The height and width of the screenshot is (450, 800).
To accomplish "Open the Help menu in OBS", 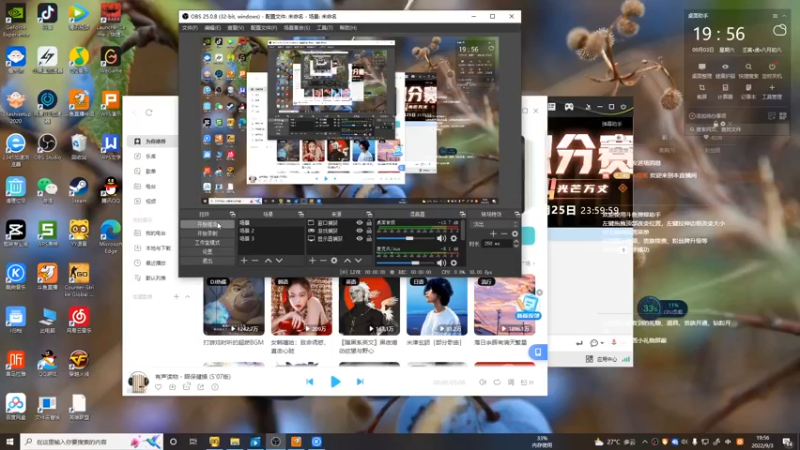I will [x=348, y=28].
